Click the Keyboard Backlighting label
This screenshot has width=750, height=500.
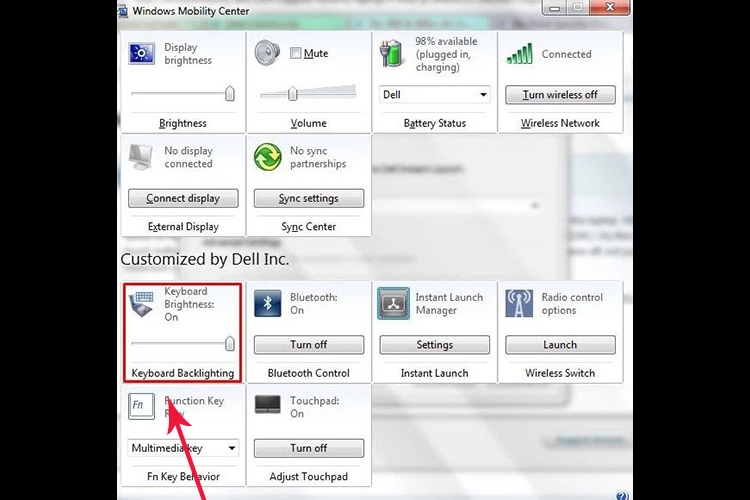pyautogui.click(x=183, y=373)
